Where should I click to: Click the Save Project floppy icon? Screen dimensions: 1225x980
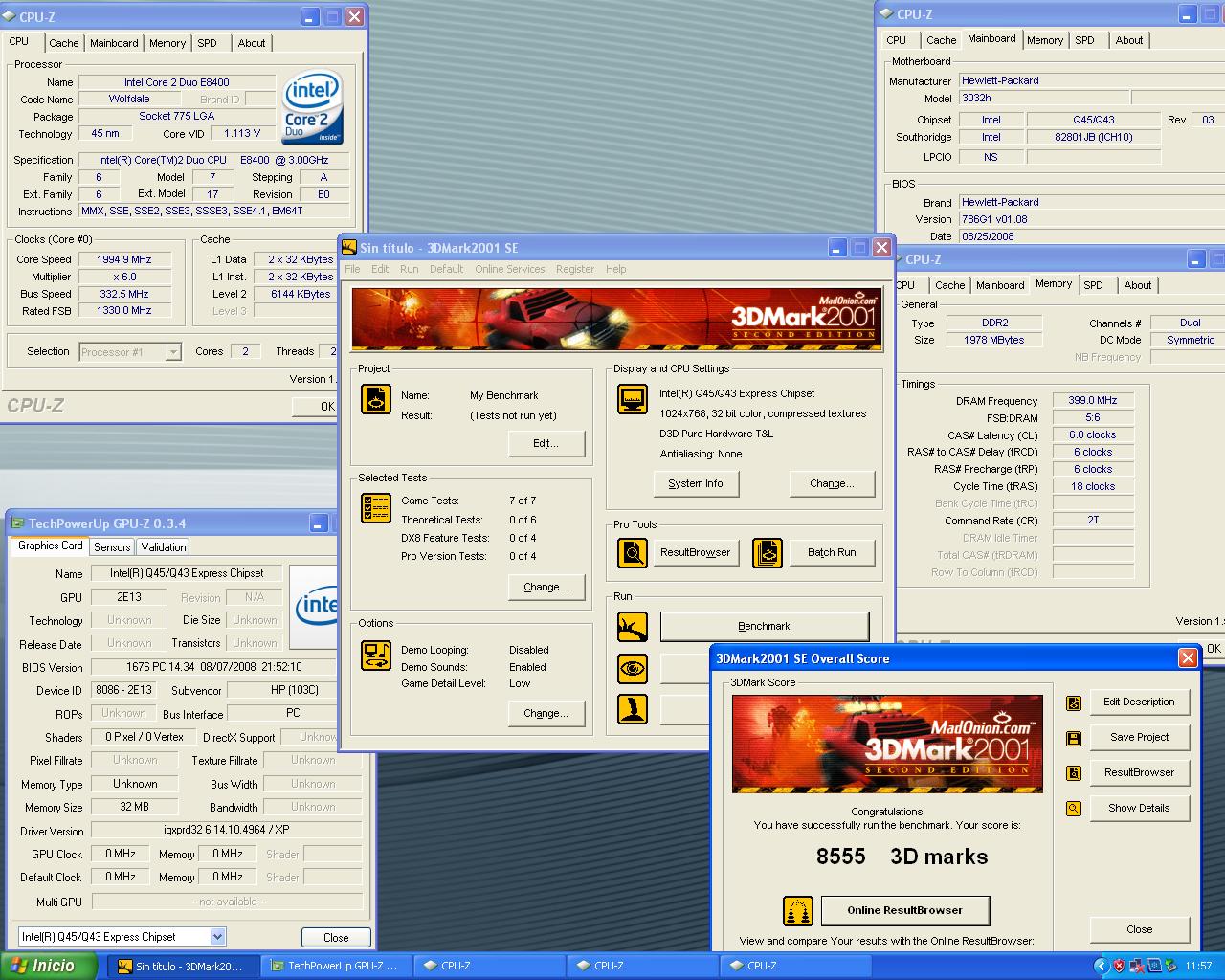click(x=1074, y=738)
